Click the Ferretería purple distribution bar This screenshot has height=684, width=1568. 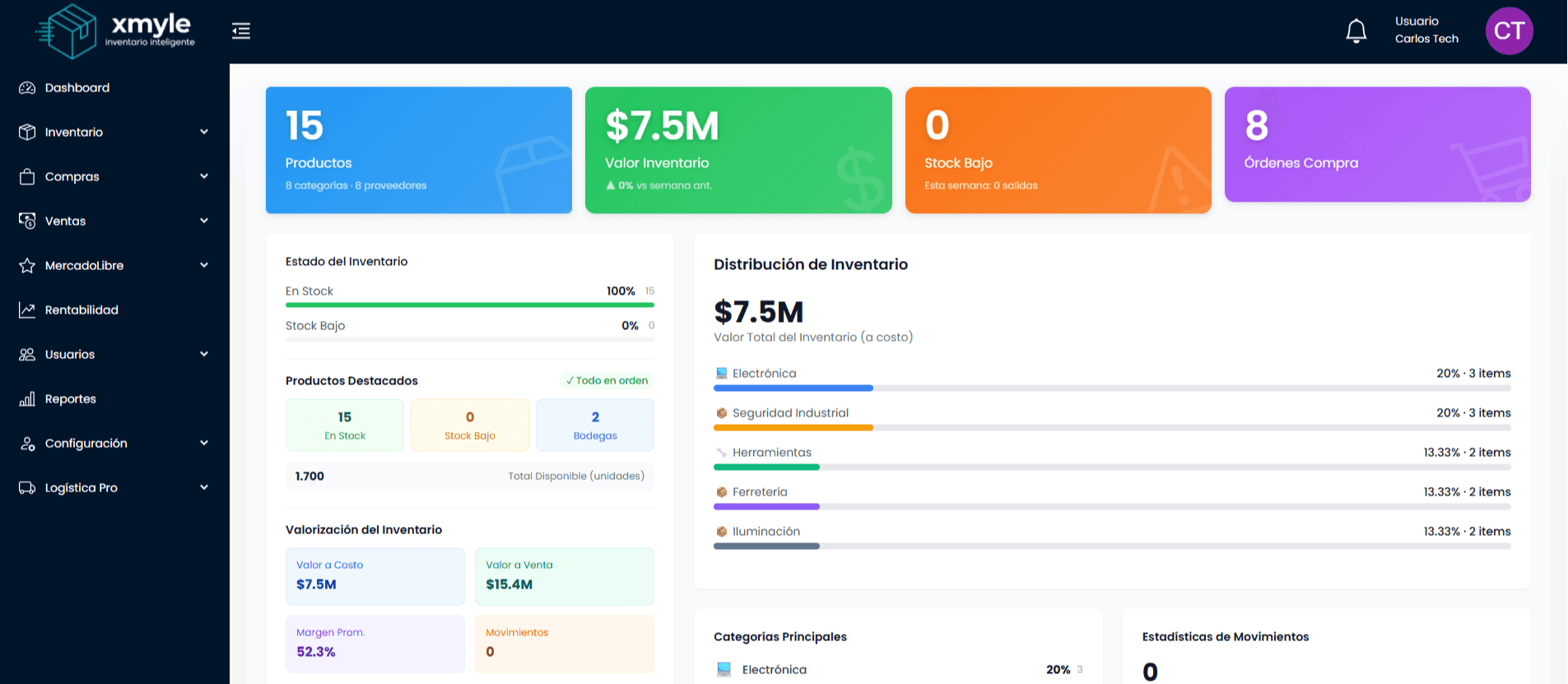coord(766,507)
